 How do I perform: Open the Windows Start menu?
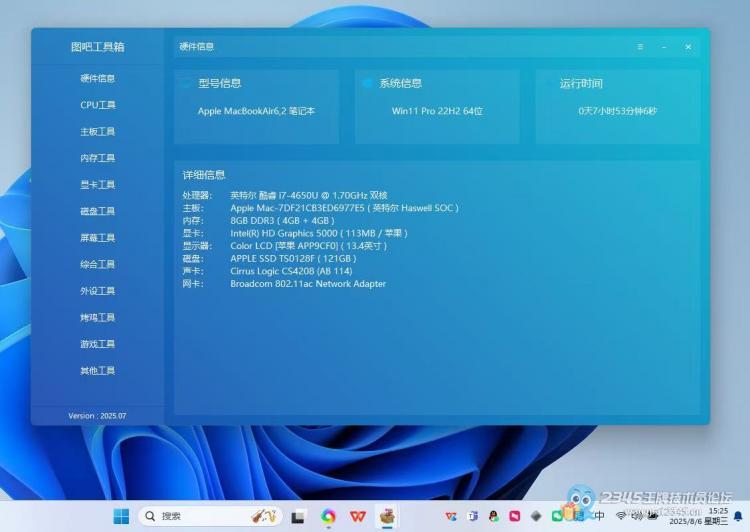pos(121,516)
